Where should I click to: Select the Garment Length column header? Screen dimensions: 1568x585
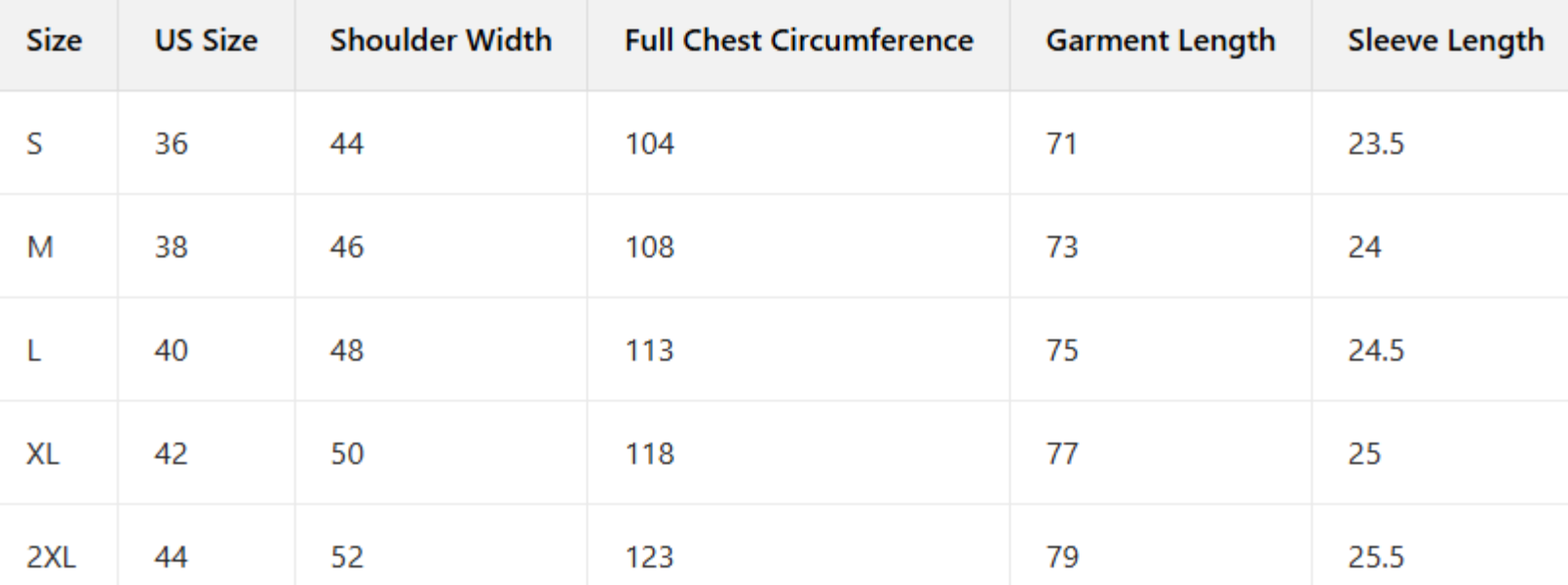1160,41
